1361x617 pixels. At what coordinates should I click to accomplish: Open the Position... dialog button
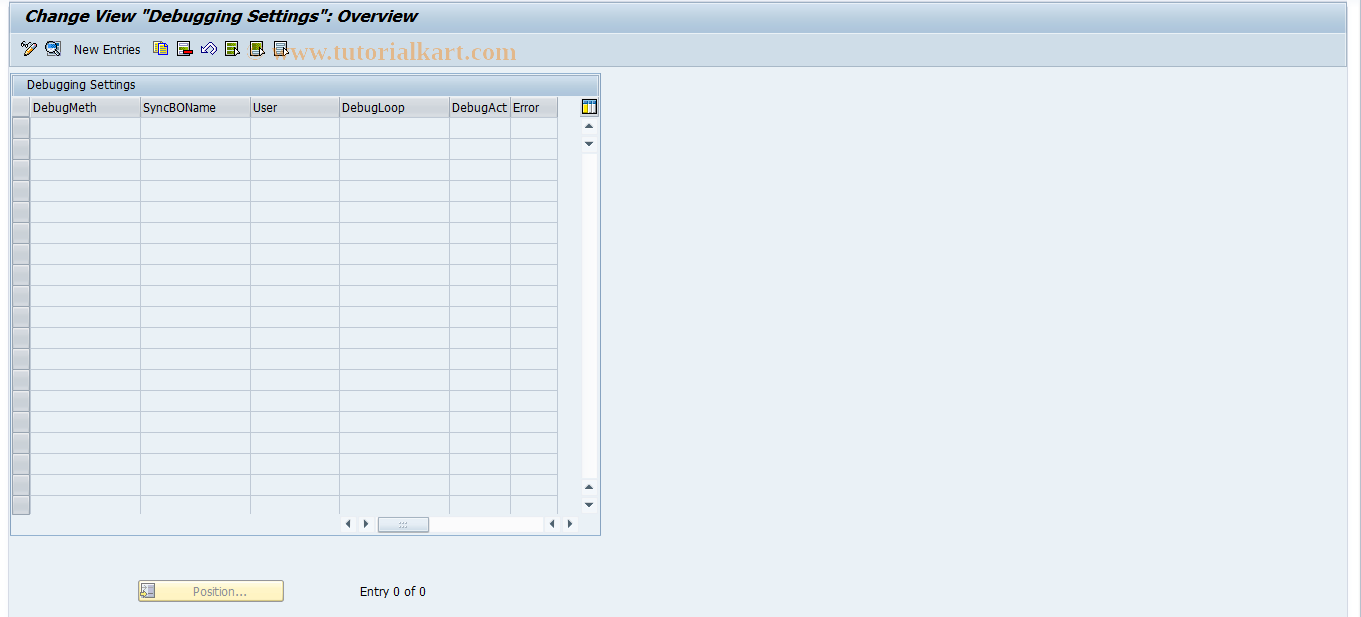[211, 591]
